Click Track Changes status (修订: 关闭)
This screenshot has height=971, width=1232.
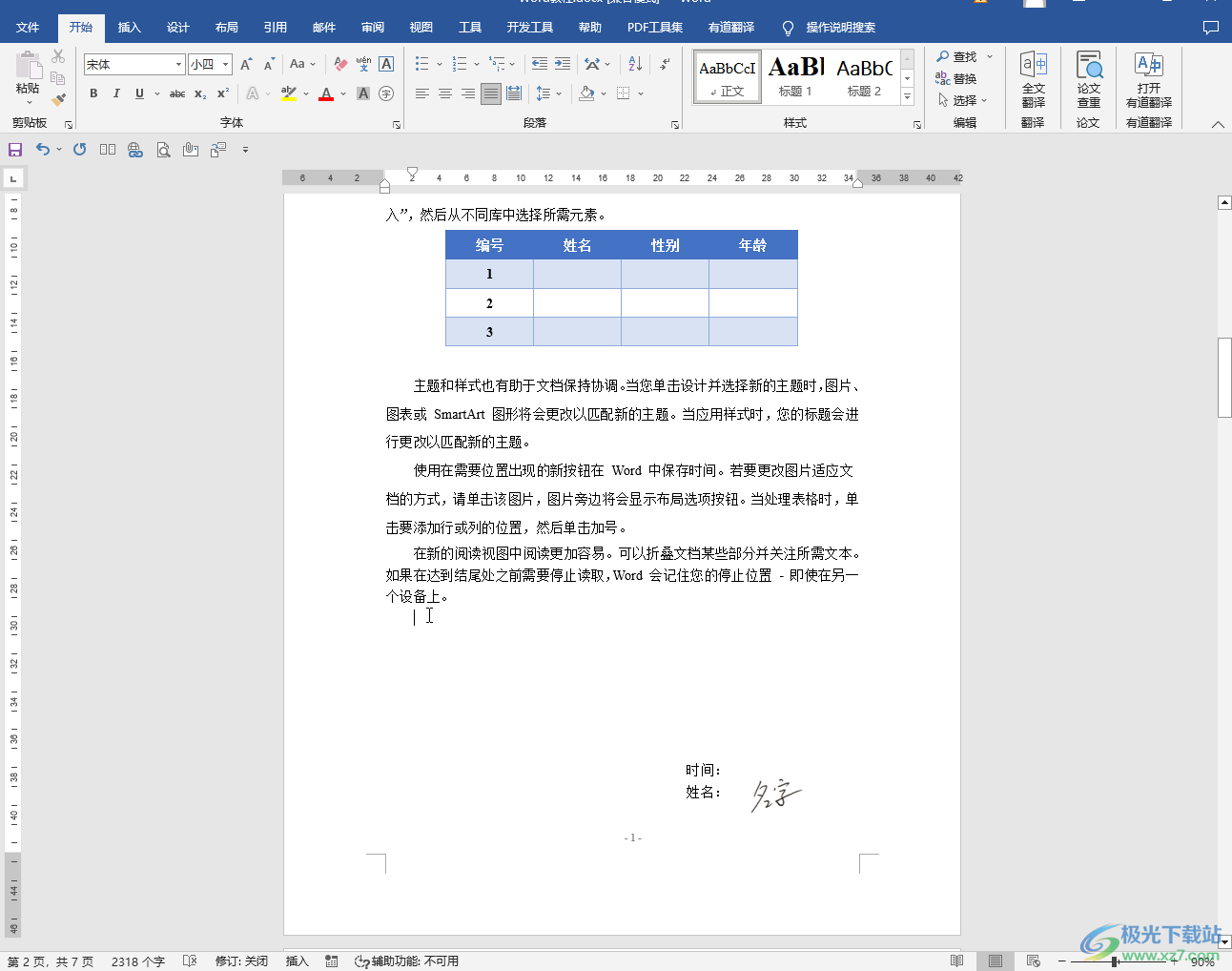241,961
